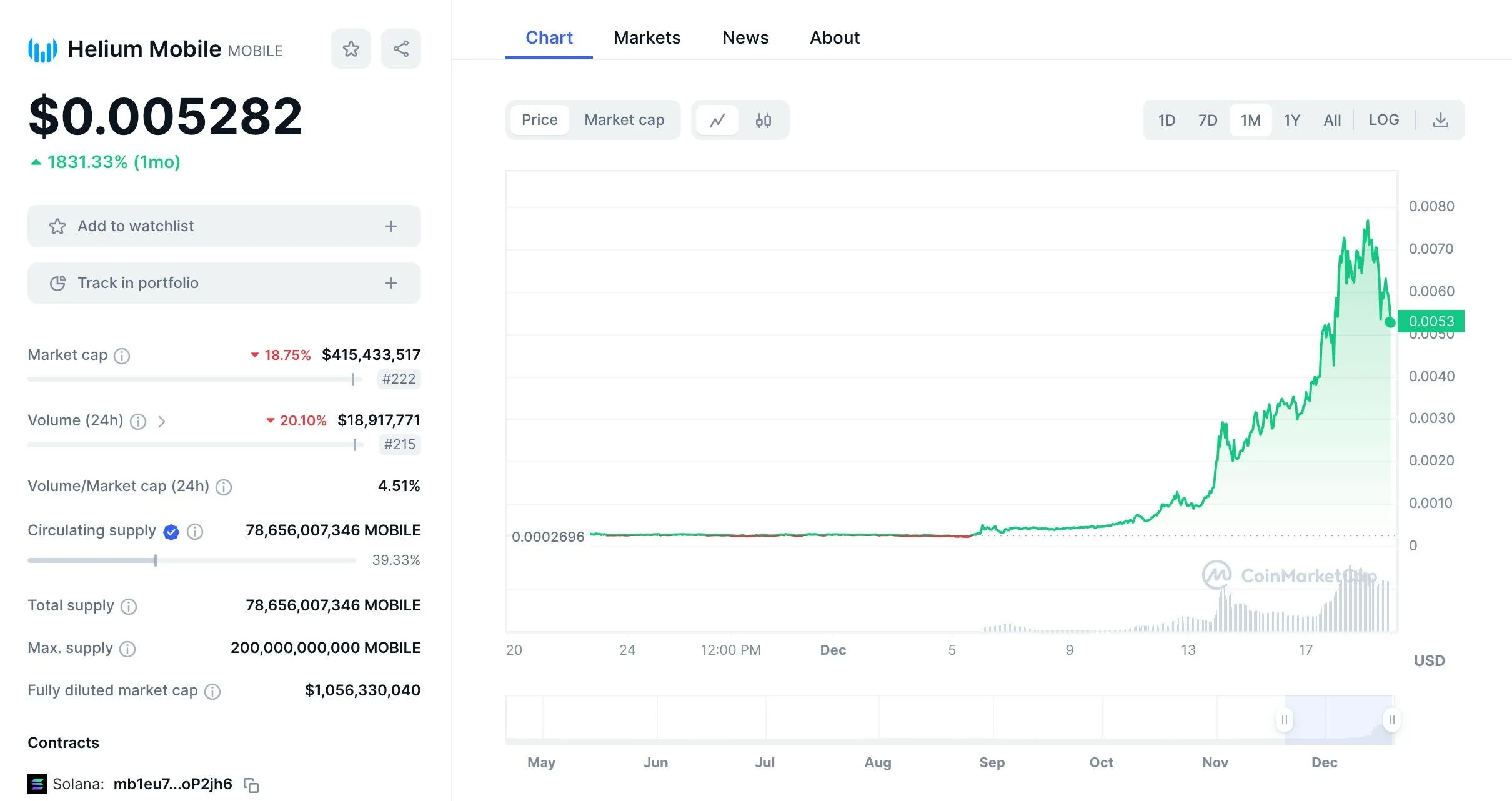The width and height of the screenshot is (1512, 801).
Task: Download chart data icon
Action: pyautogui.click(x=1440, y=120)
